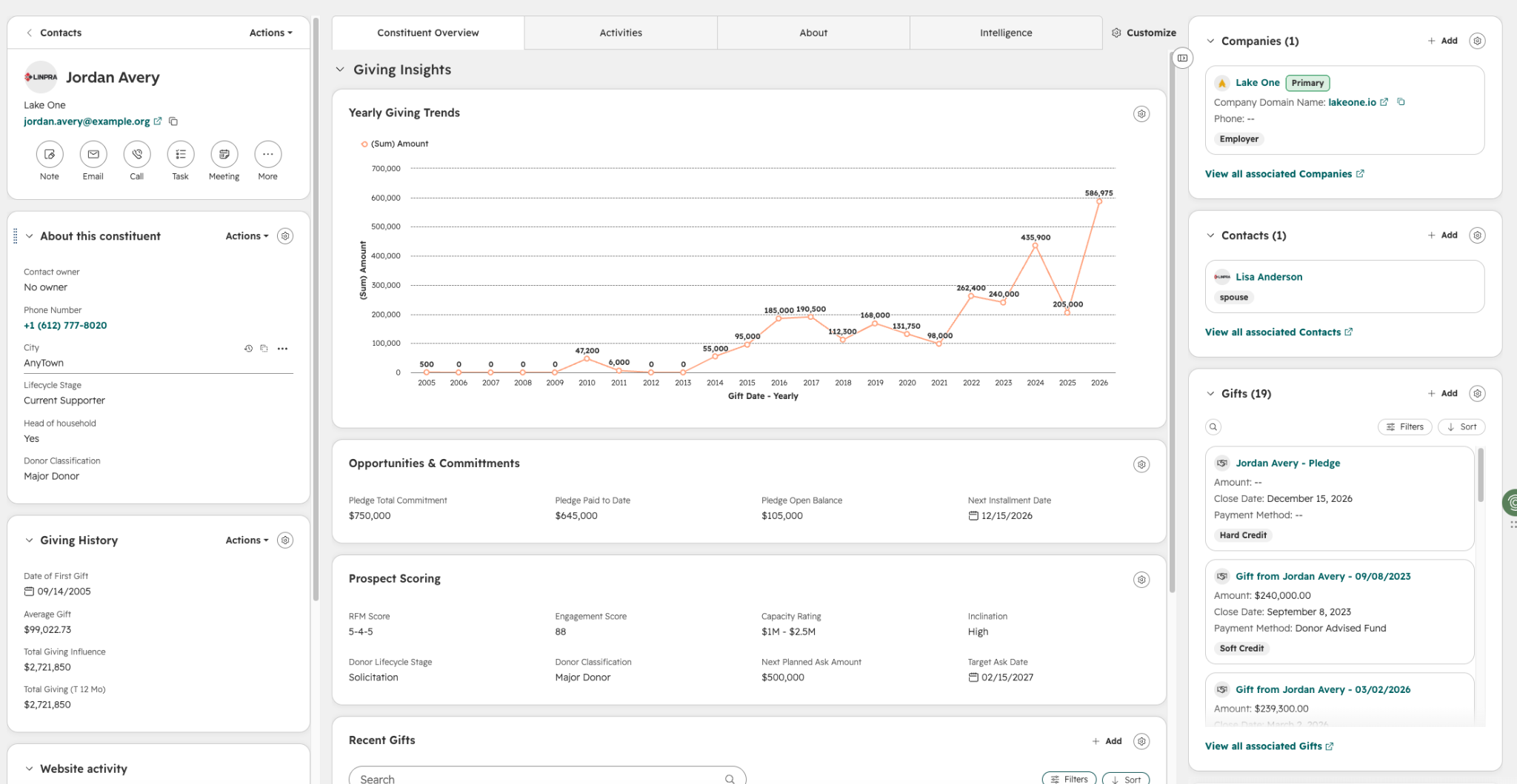Image resolution: width=1517 pixels, height=784 pixels.
Task: Switch to the About tab
Action: tap(813, 33)
